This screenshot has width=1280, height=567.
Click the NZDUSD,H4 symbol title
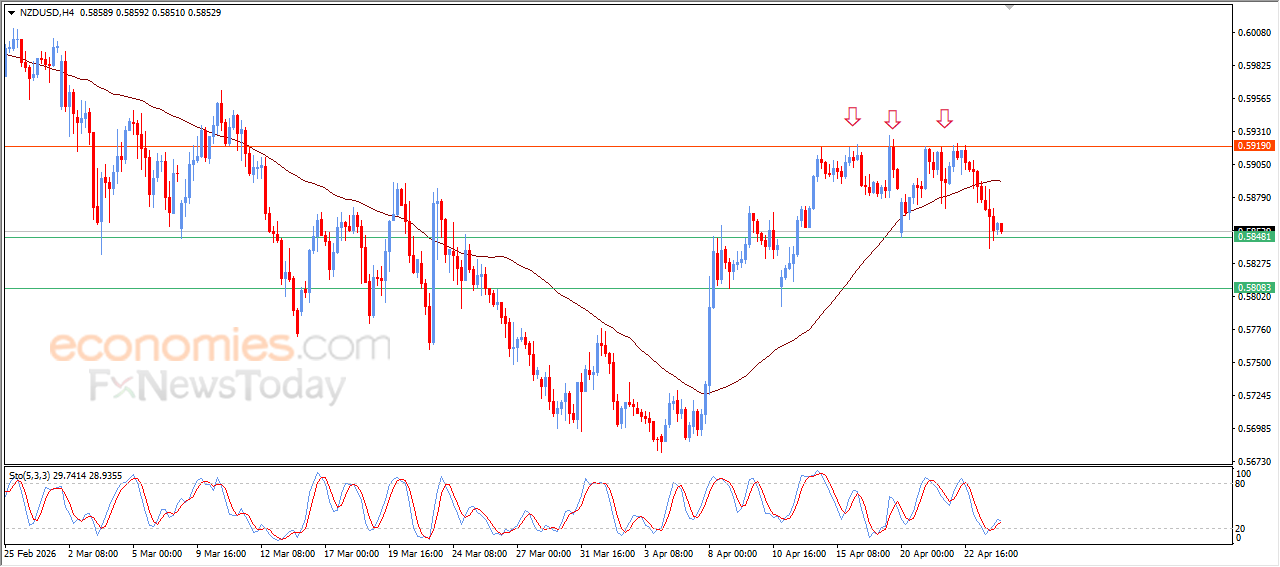pyautogui.click(x=46, y=13)
